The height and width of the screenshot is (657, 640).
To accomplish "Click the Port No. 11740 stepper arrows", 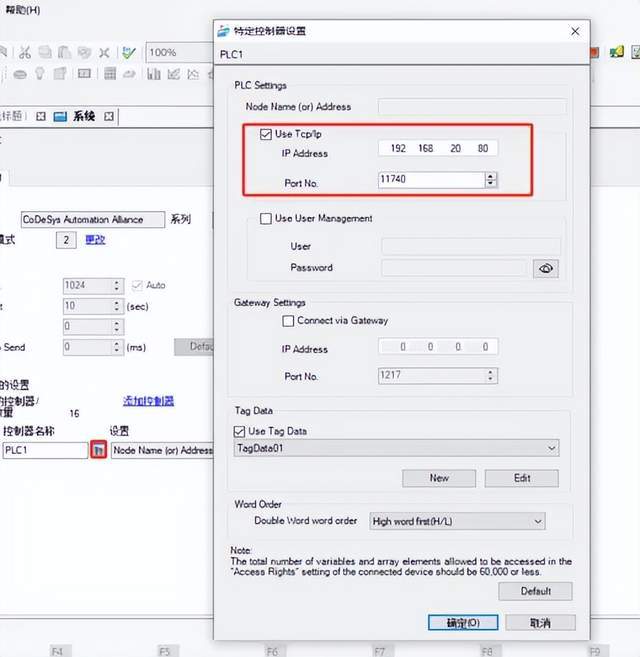I will pos(490,180).
